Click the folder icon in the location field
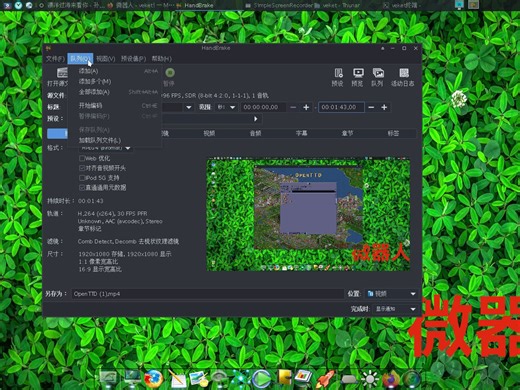The height and width of the screenshot is (390, 520). (x=370, y=294)
